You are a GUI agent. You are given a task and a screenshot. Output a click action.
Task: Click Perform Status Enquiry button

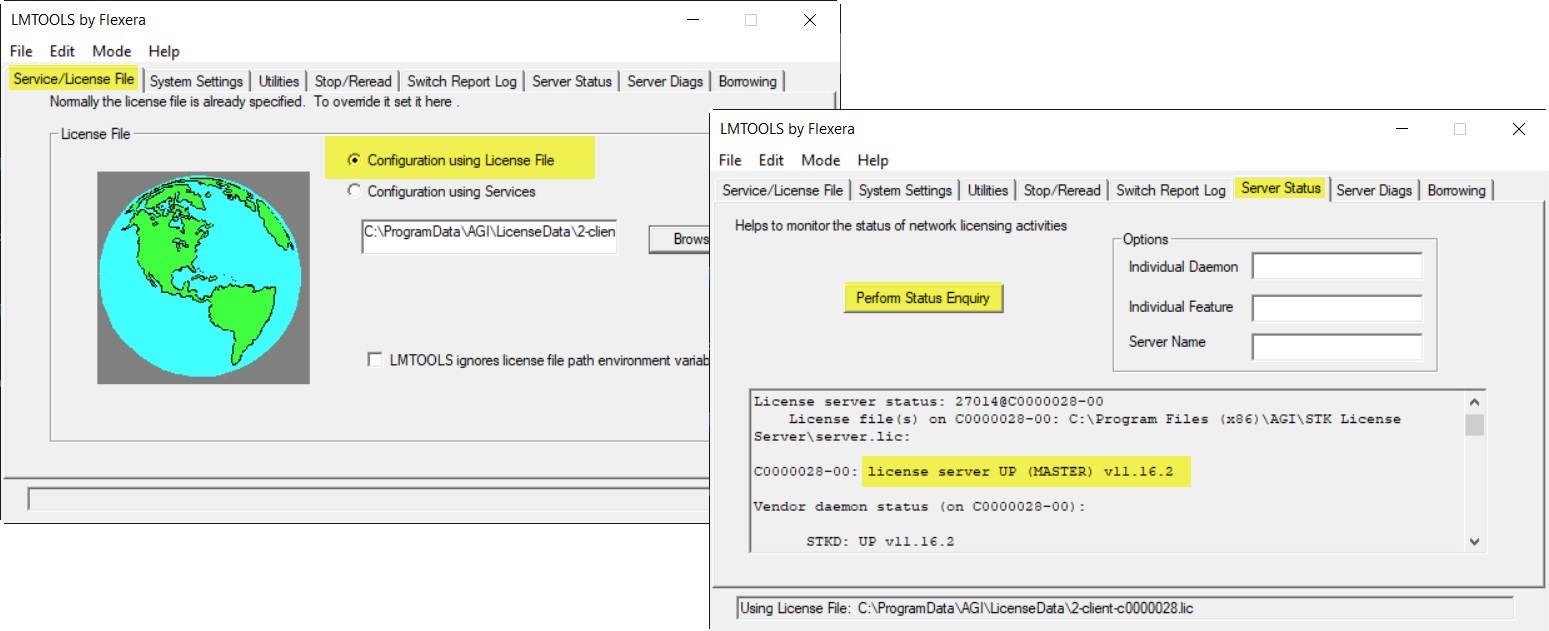[923, 298]
